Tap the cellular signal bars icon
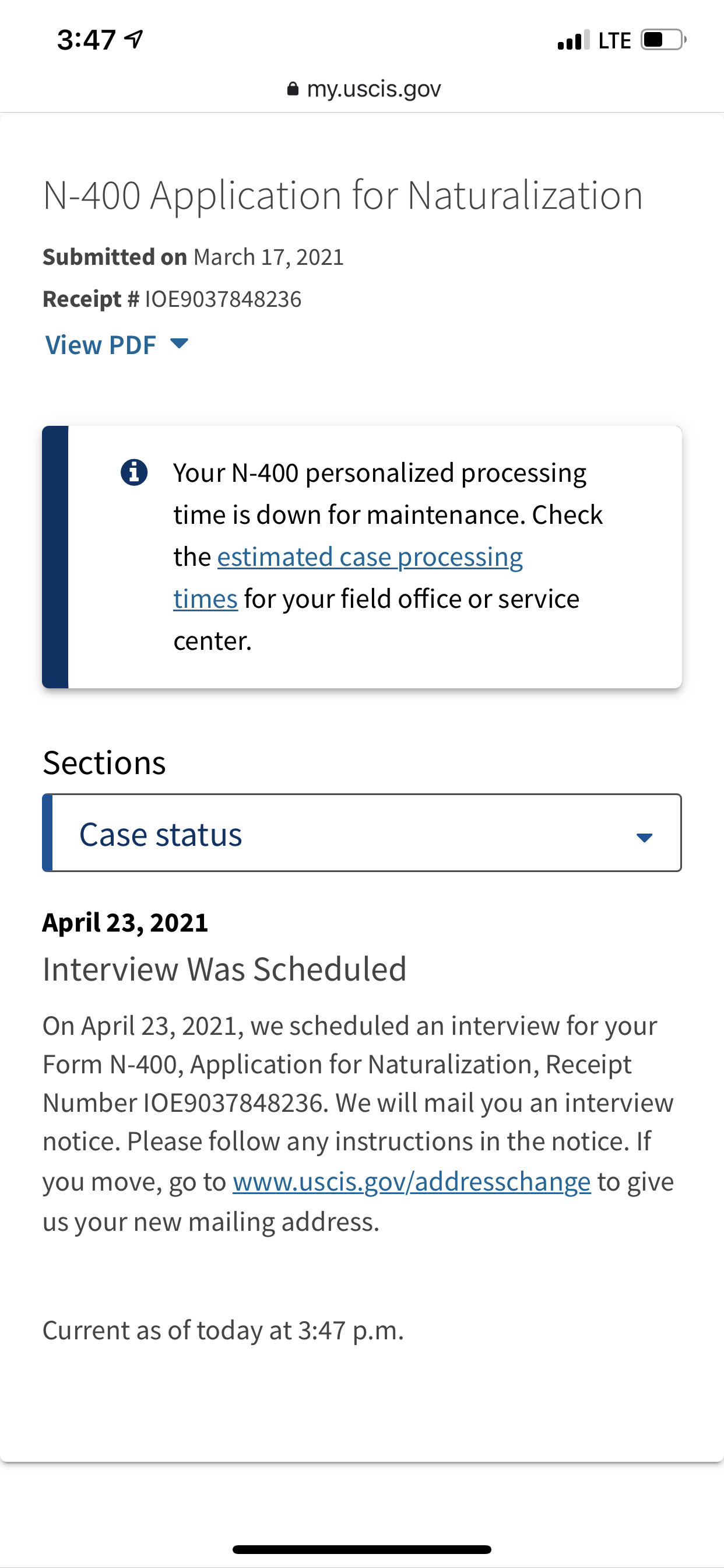Image resolution: width=724 pixels, height=1568 pixels. tap(573, 40)
